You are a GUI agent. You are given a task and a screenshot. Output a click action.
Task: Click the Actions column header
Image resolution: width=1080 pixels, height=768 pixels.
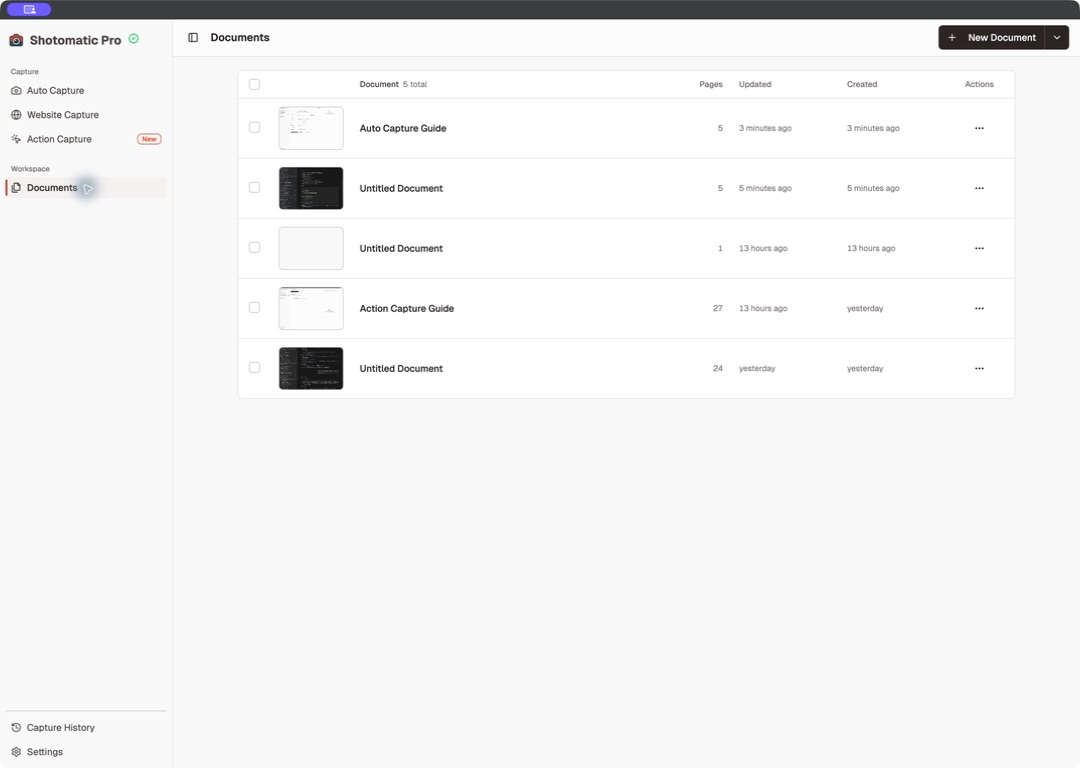point(979,84)
